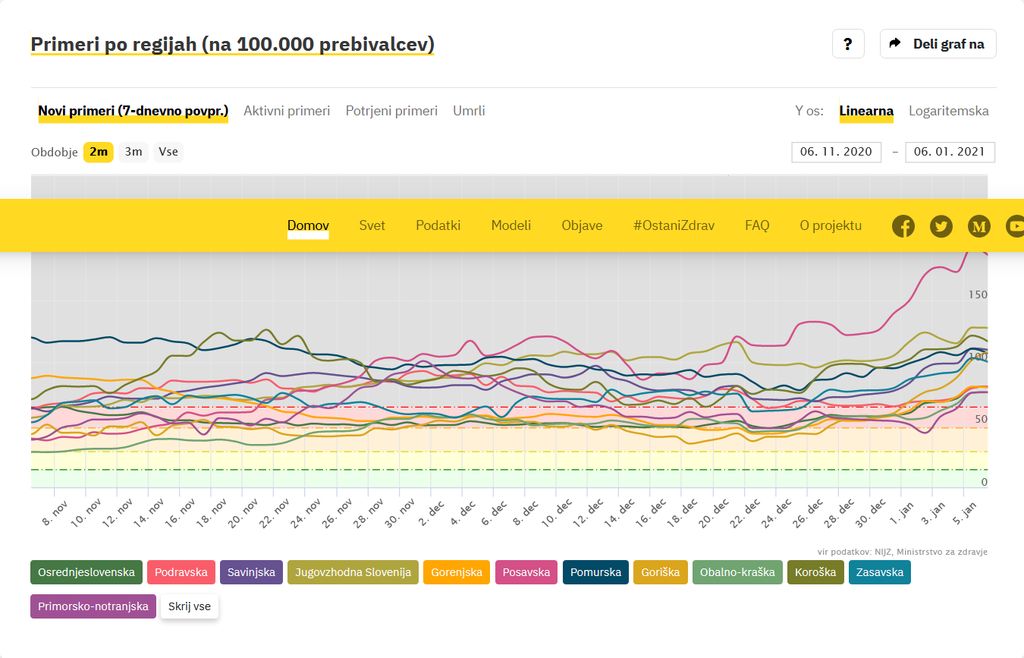The height and width of the screenshot is (658, 1024).
Task: Switch to Umrli tab
Action: [x=469, y=111]
